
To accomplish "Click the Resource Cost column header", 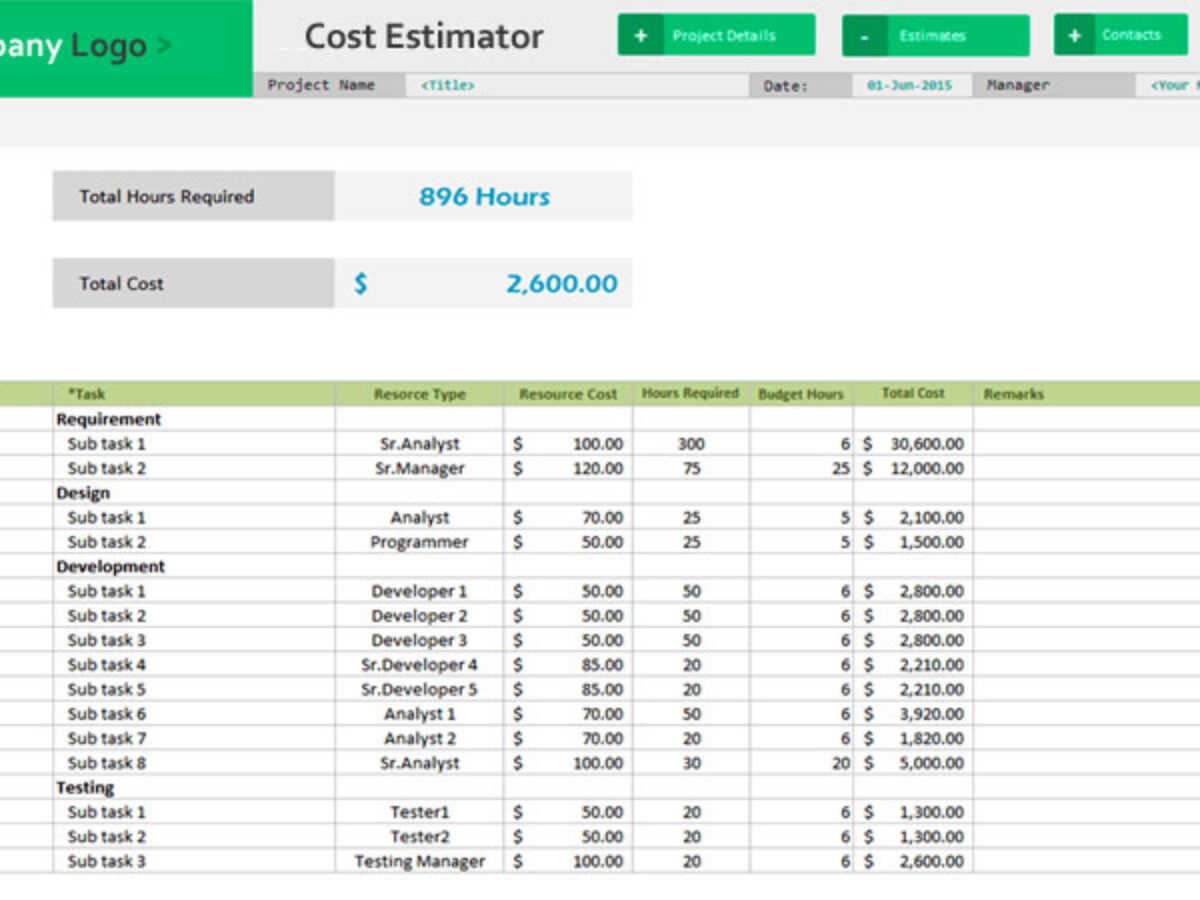I will coord(568,394).
